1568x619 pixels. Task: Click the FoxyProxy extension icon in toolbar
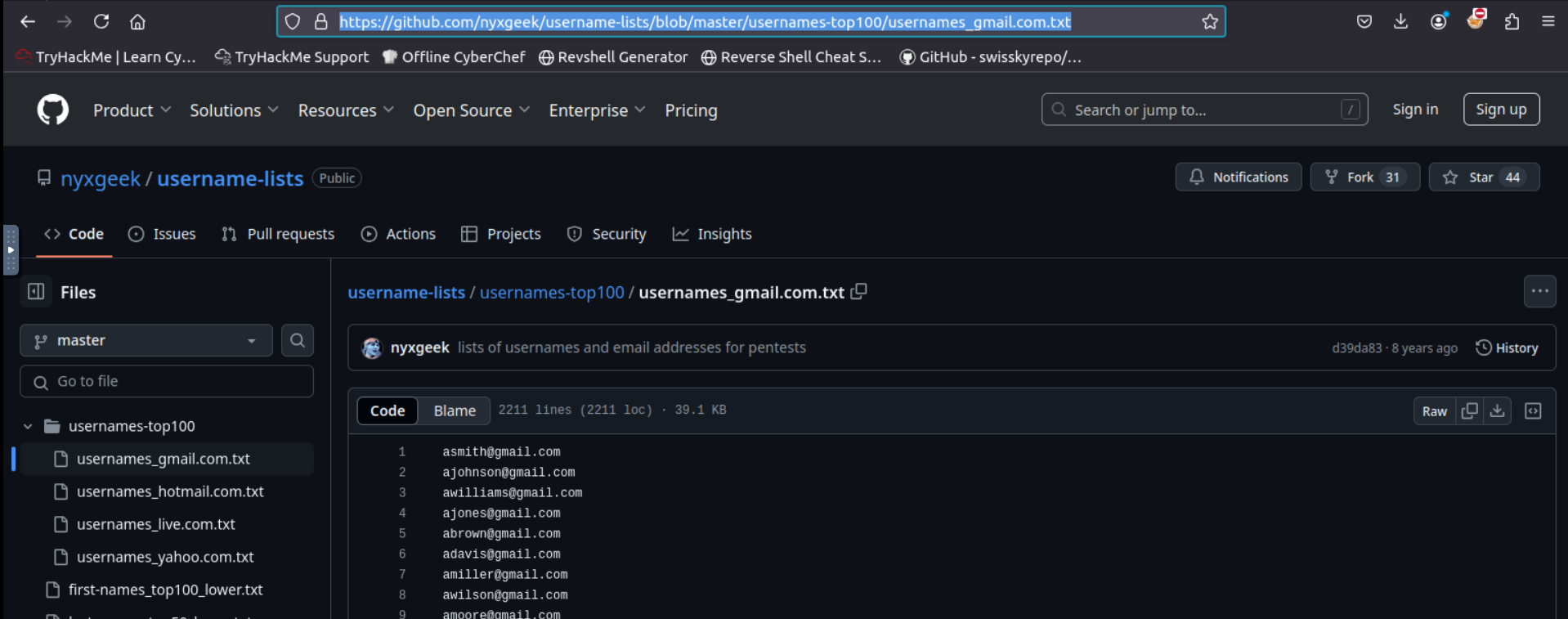(1476, 20)
